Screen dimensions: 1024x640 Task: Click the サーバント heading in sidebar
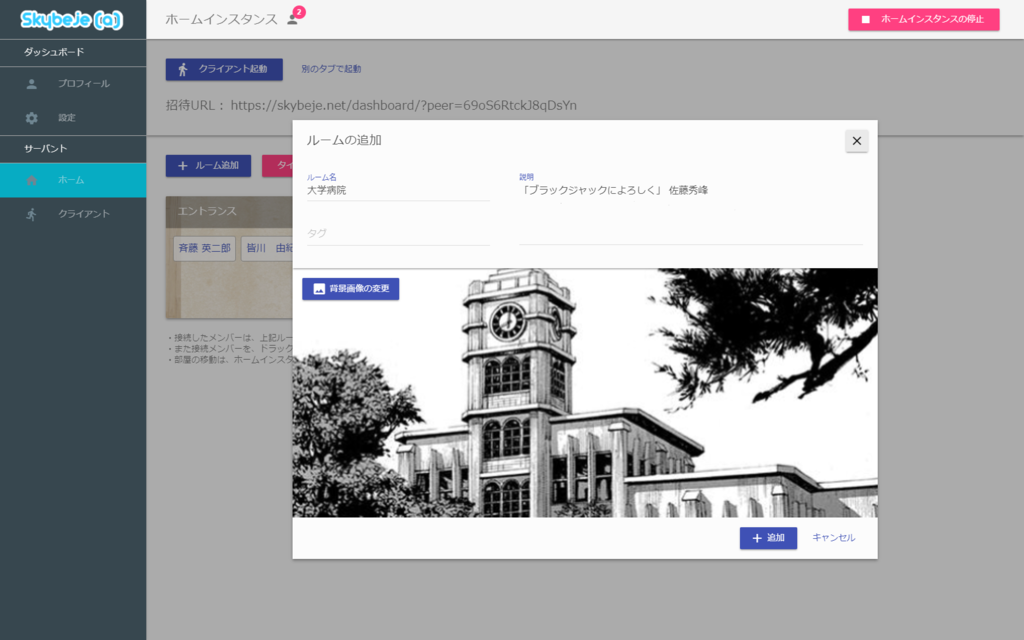pos(46,149)
